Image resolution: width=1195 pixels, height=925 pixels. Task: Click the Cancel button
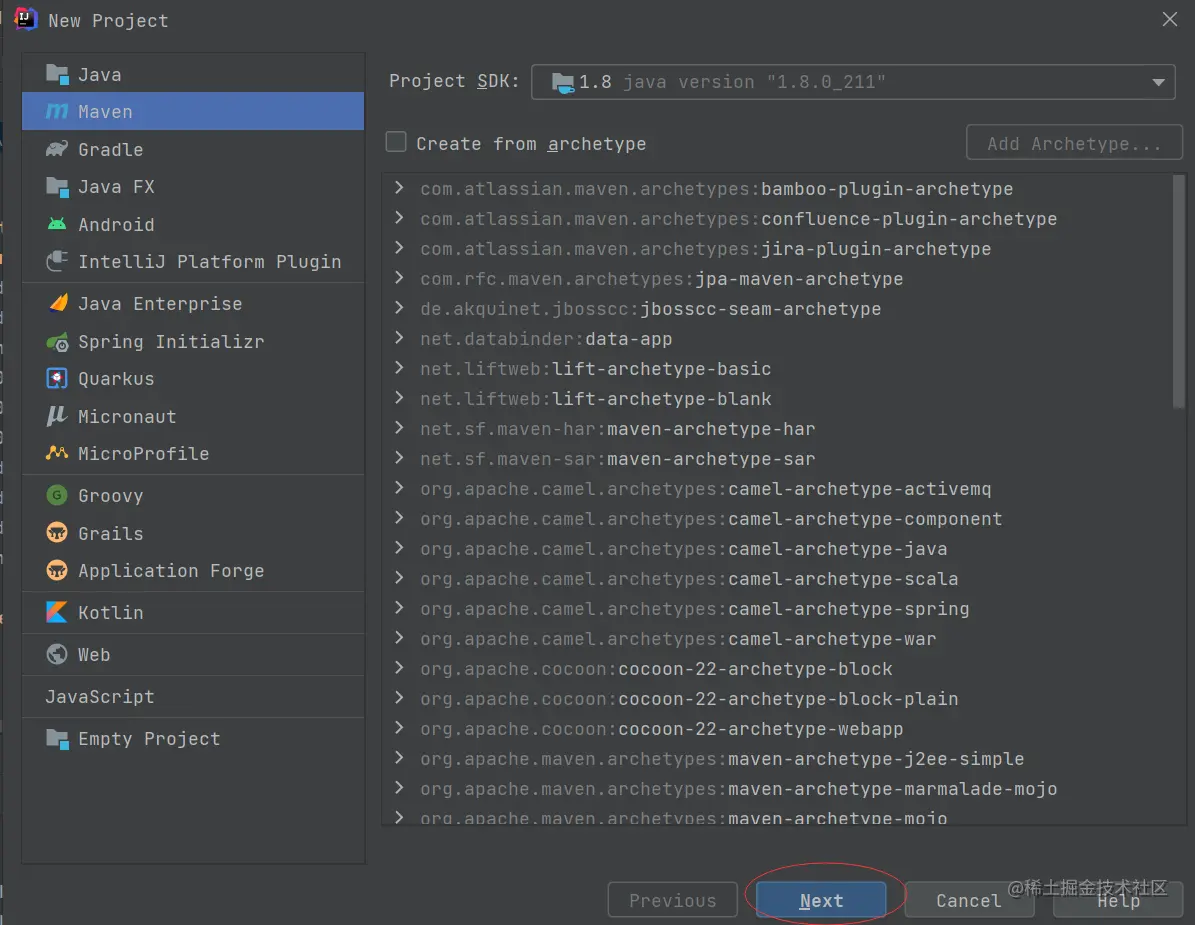click(969, 901)
